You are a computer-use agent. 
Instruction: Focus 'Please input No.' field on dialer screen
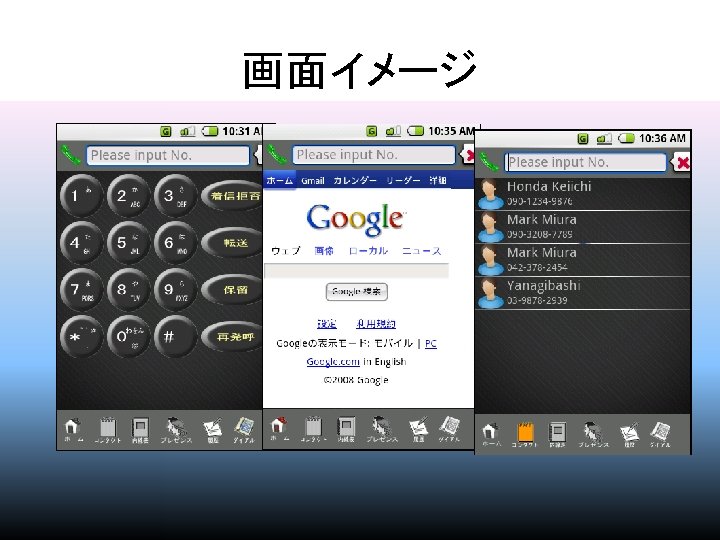[x=168, y=155]
